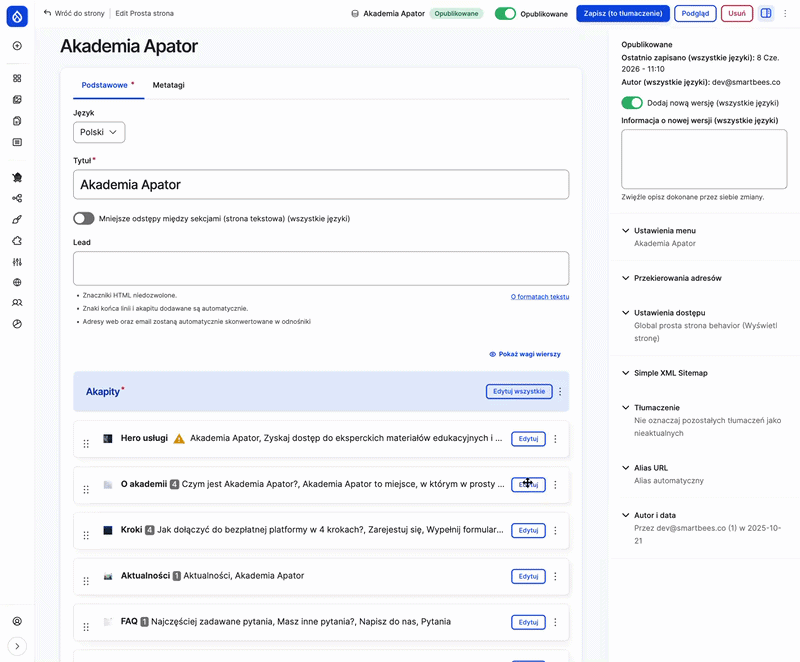The width and height of the screenshot is (800, 662).
Task: Open the top-right three-dot more actions menu
Action: [x=785, y=13]
